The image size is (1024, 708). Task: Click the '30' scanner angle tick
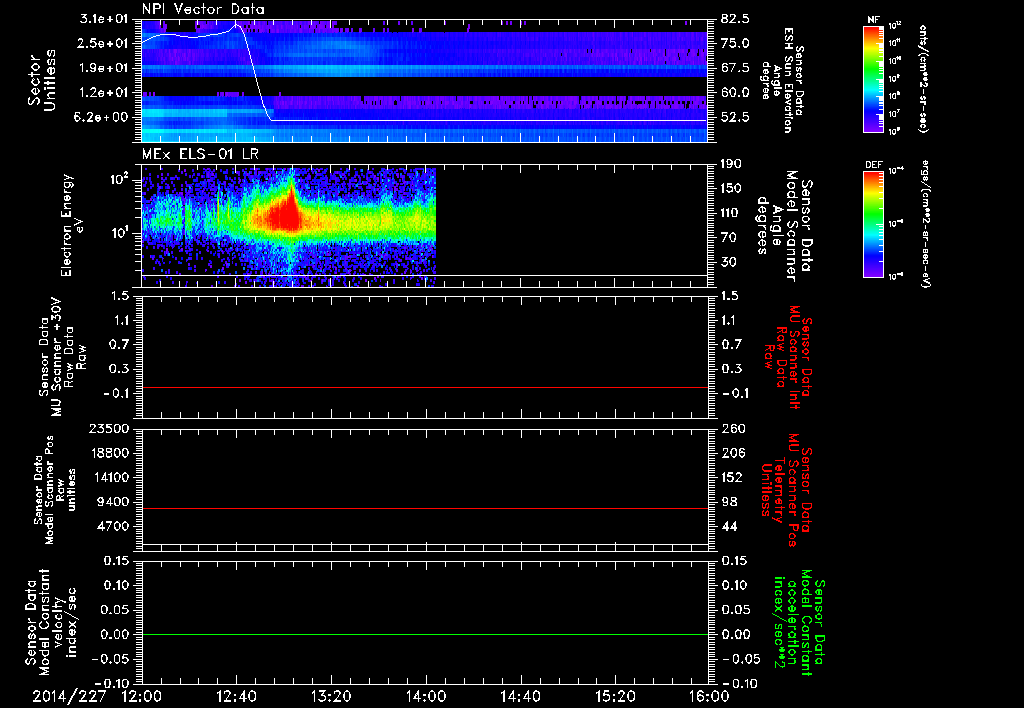(729, 262)
